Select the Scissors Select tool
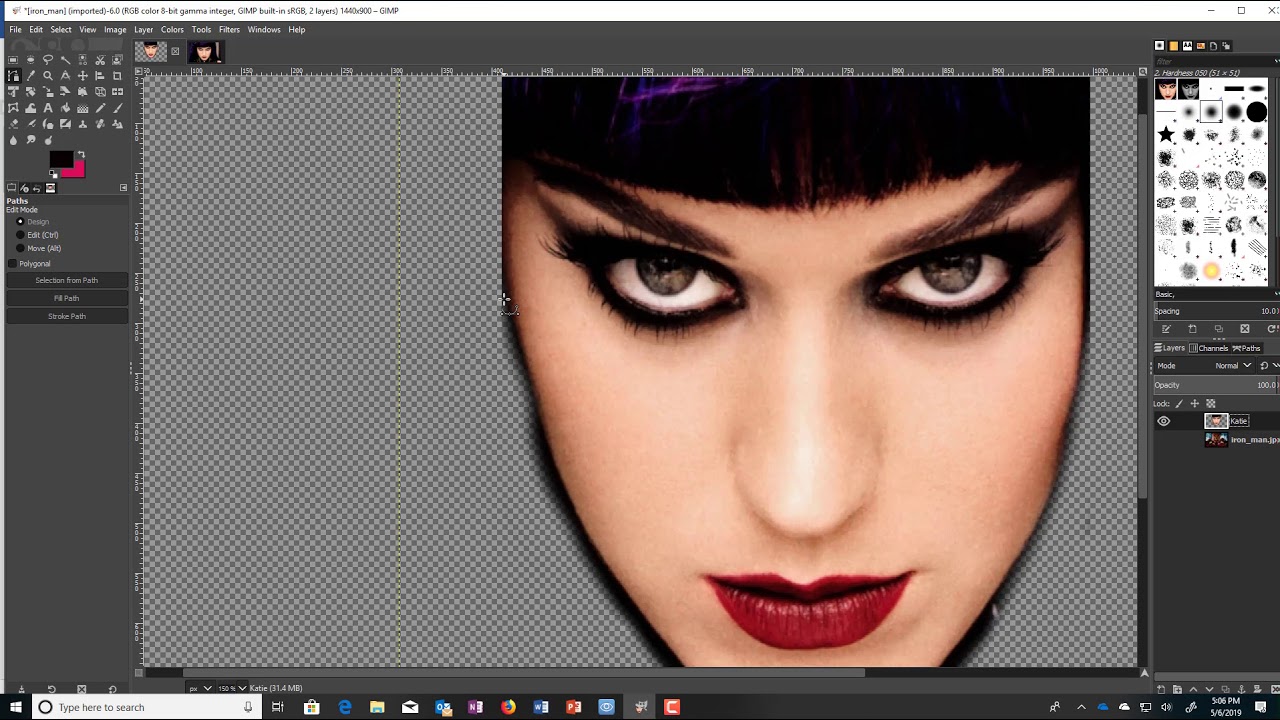 click(100, 60)
